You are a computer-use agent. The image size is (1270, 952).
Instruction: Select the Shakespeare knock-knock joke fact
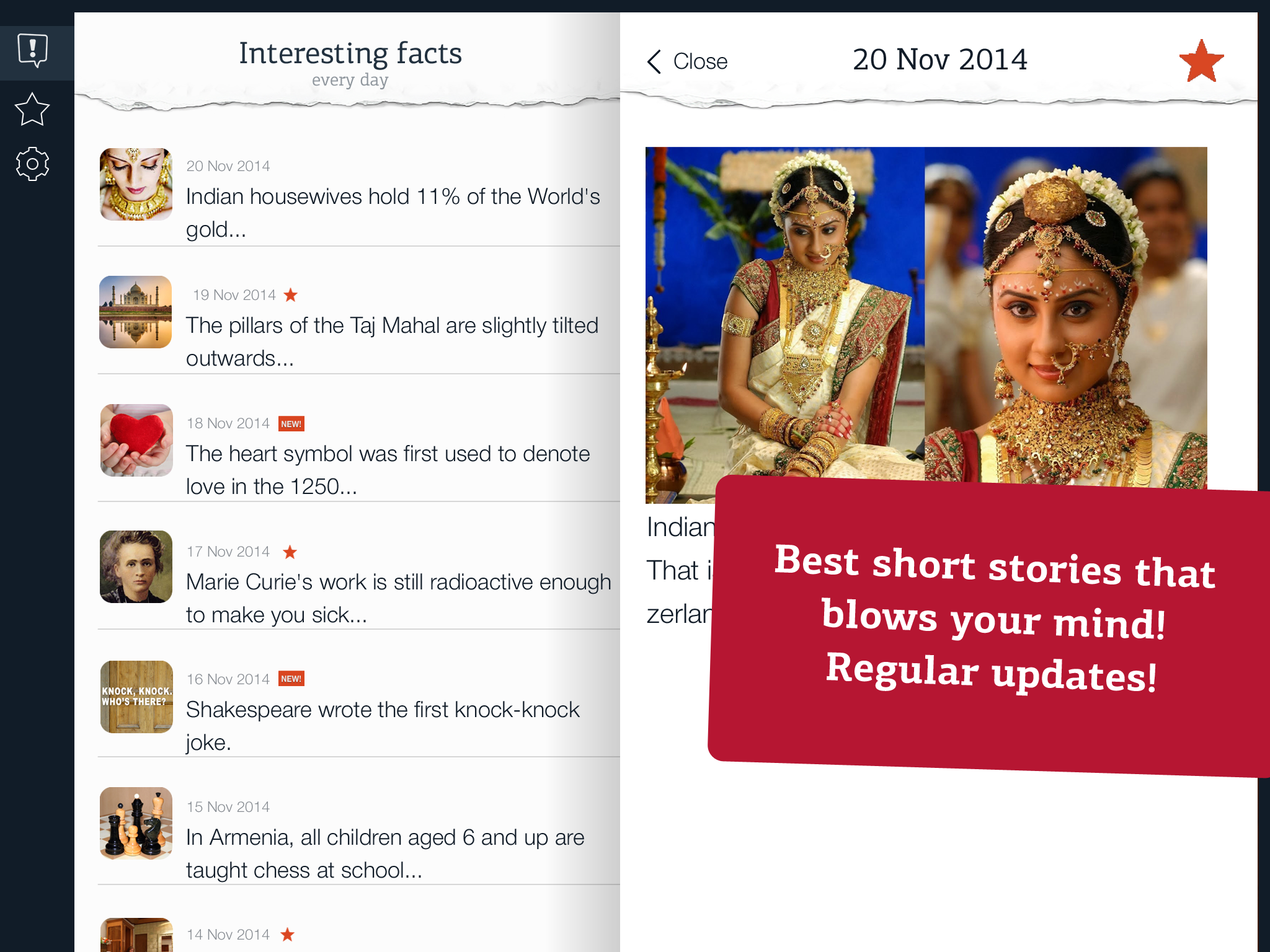pos(359,707)
